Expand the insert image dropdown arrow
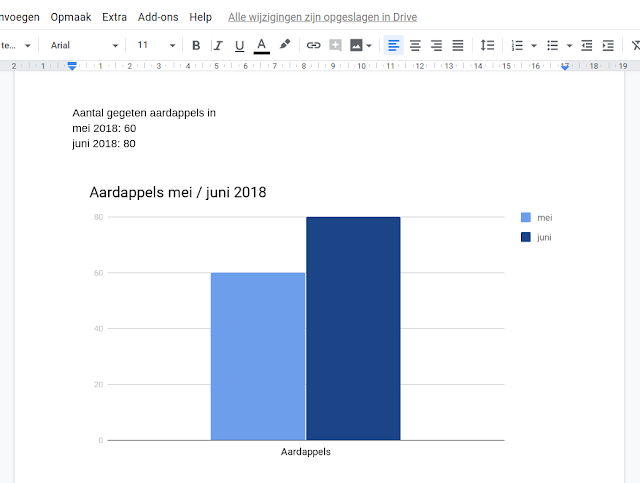 click(369, 45)
